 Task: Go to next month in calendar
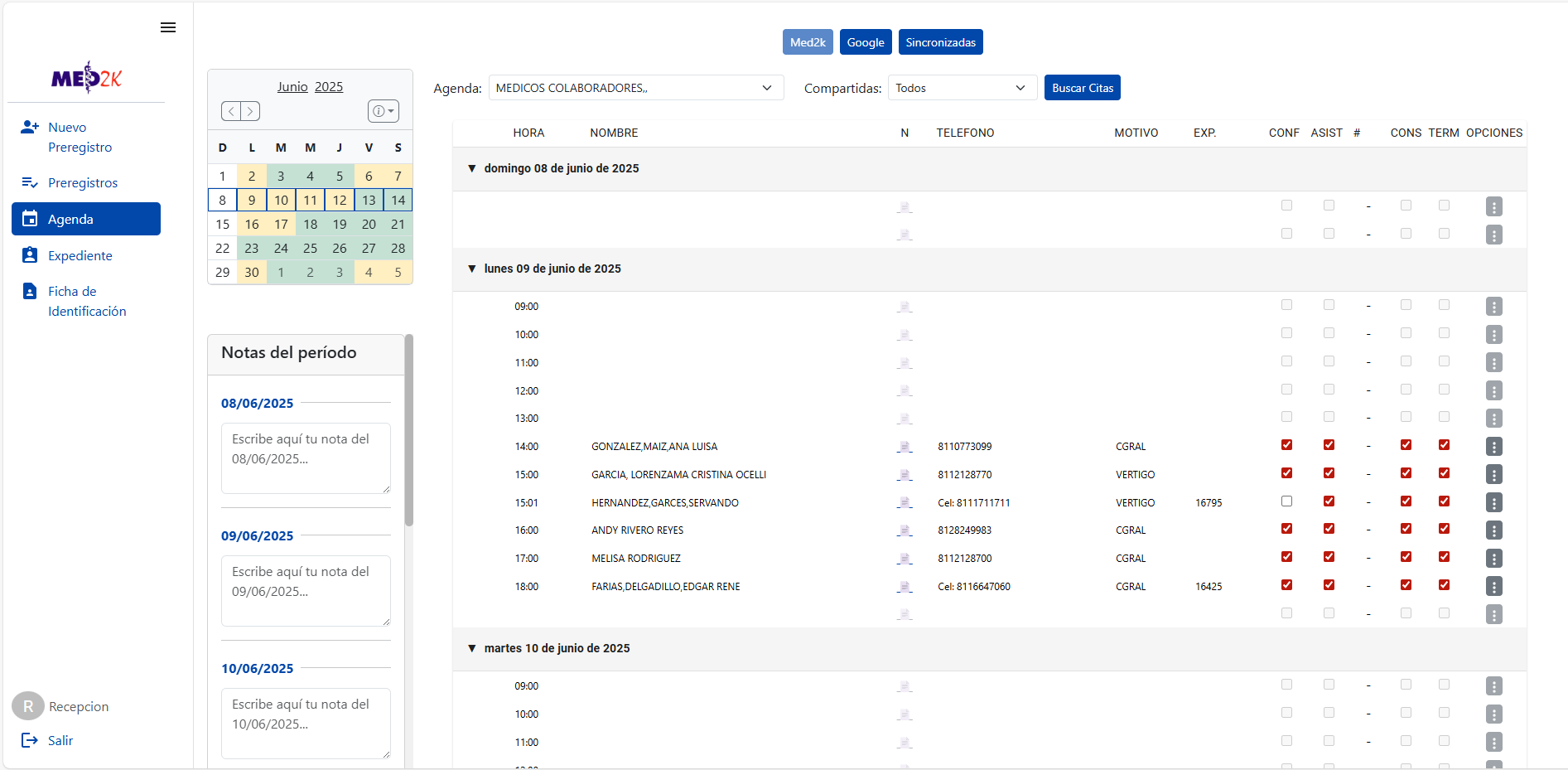point(250,111)
